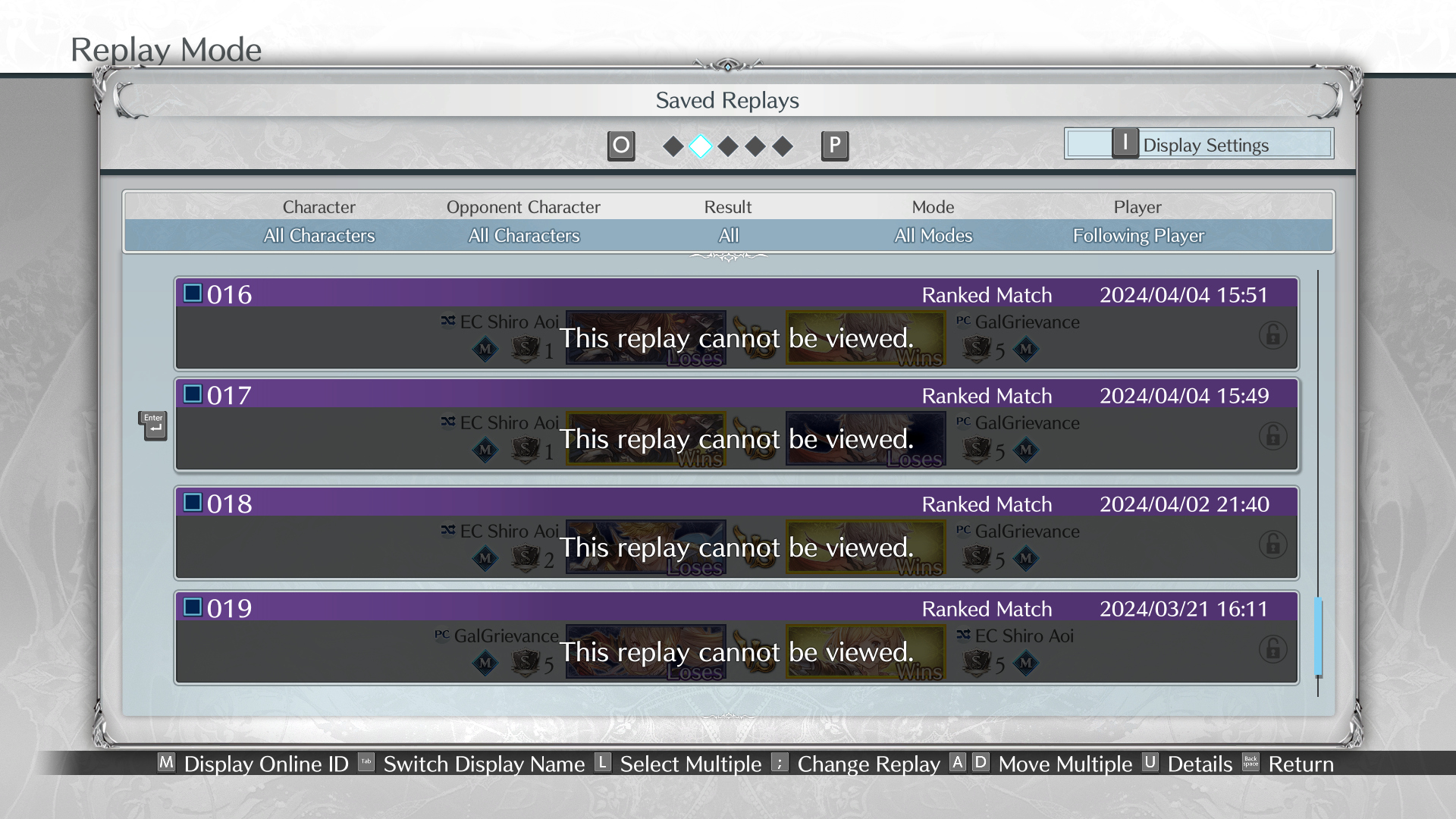Tick the checkbox for replay 019
The width and height of the screenshot is (1456, 819).
coord(193,607)
